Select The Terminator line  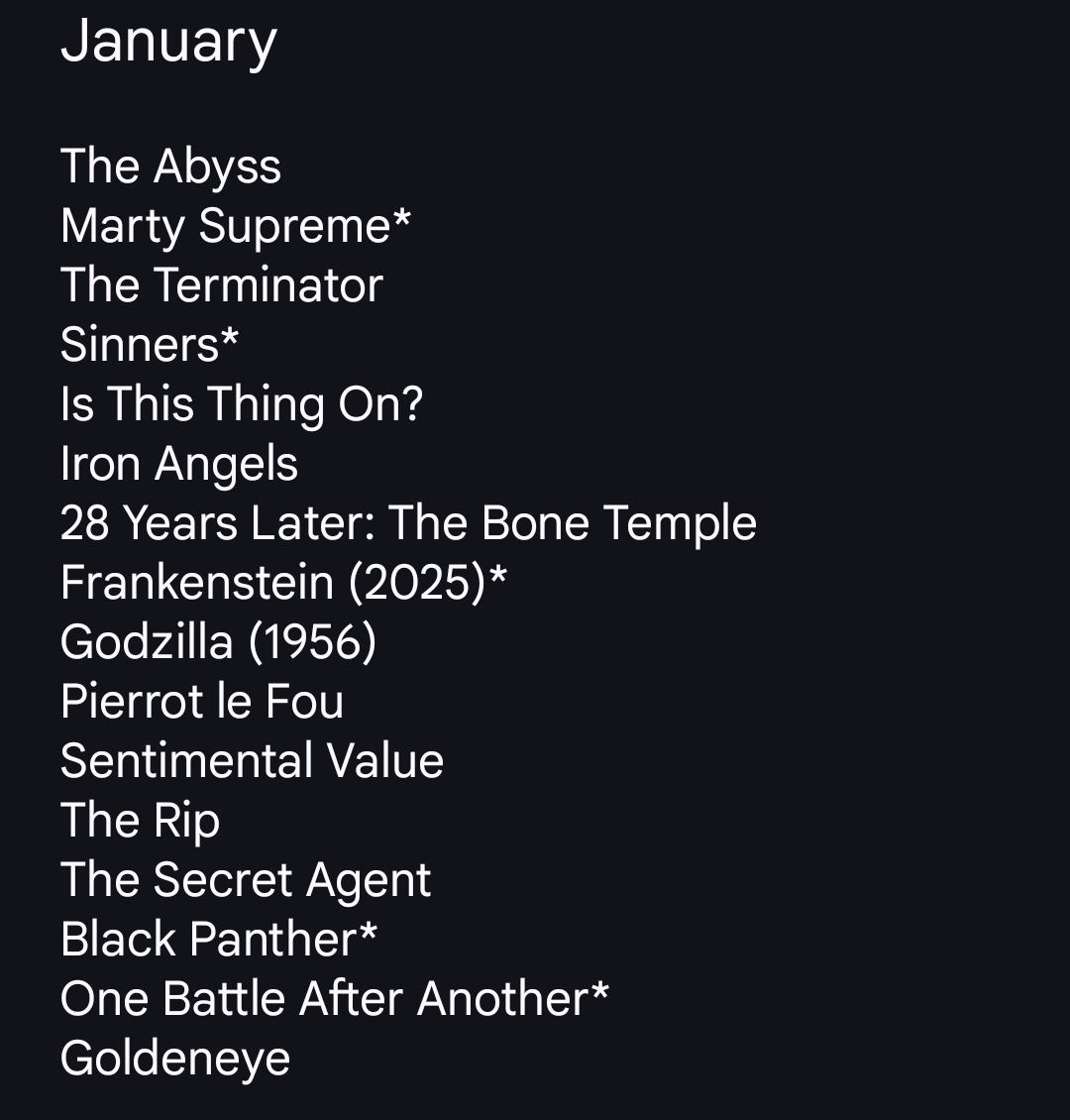point(221,285)
